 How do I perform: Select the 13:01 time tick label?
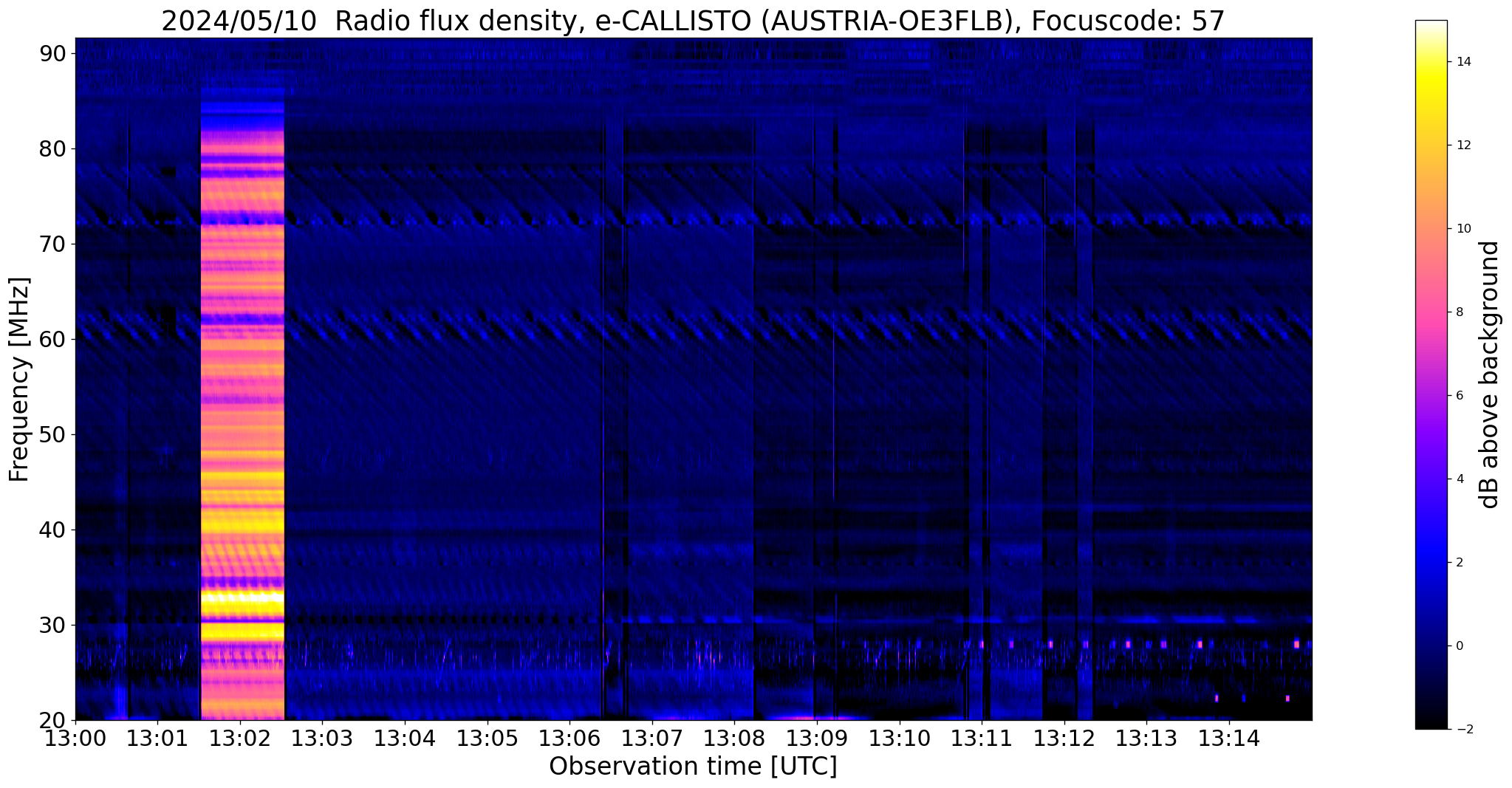[157, 738]
